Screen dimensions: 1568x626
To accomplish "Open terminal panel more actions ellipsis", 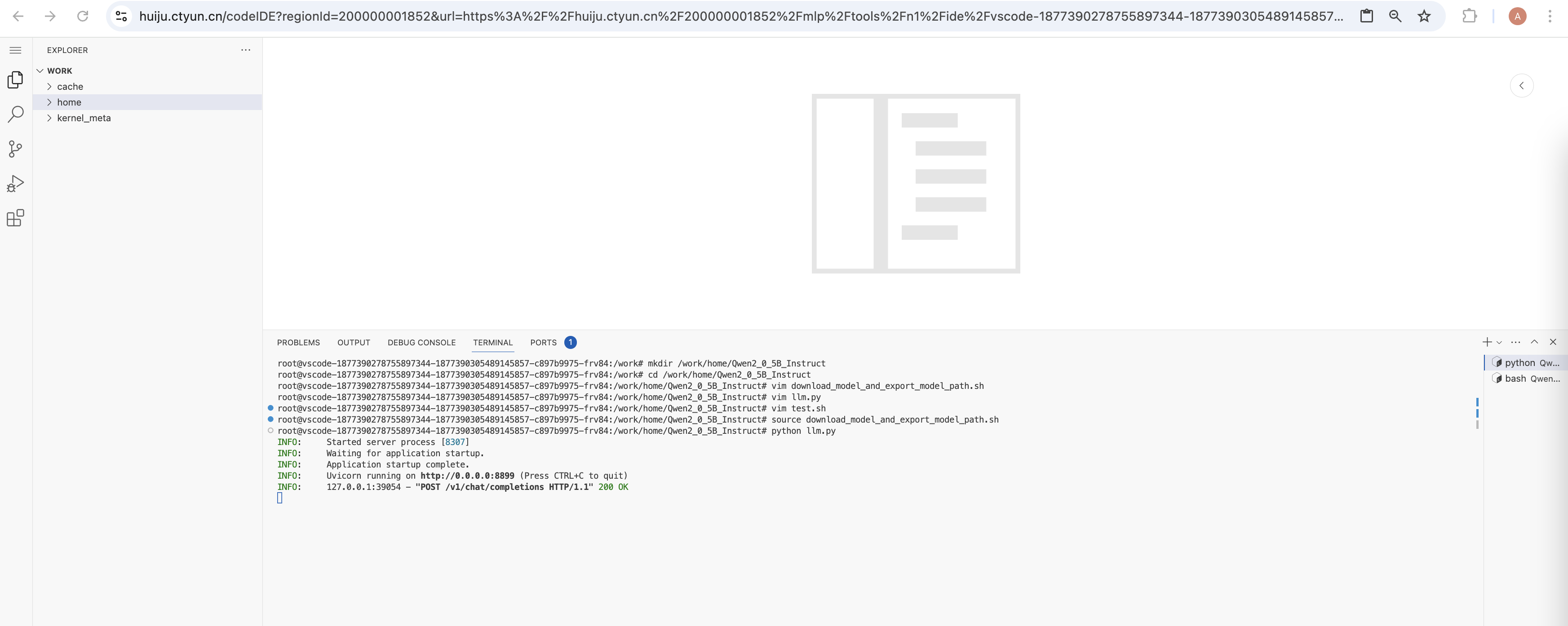I will (1515, 342).
